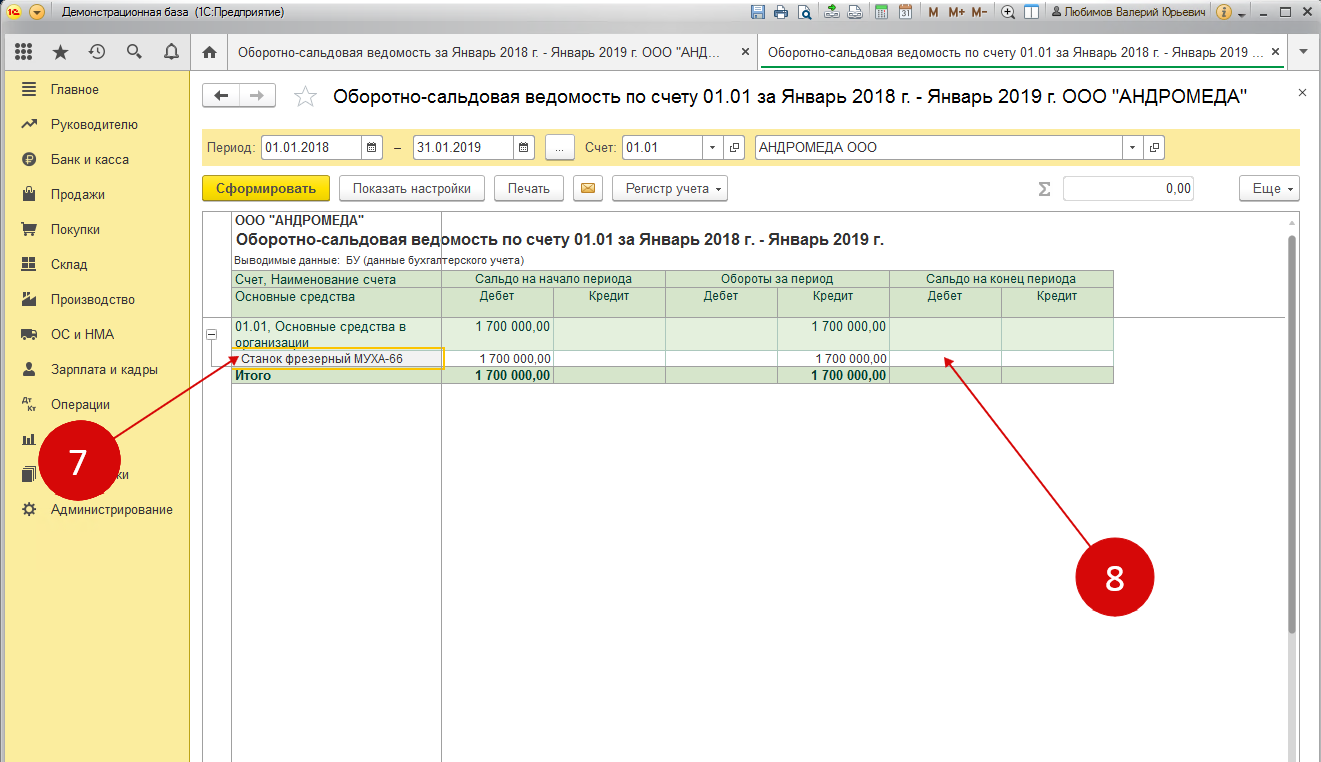1321x762 pixels.
Task: Click the yellow info icon in the title bar
Action: 1222,13
